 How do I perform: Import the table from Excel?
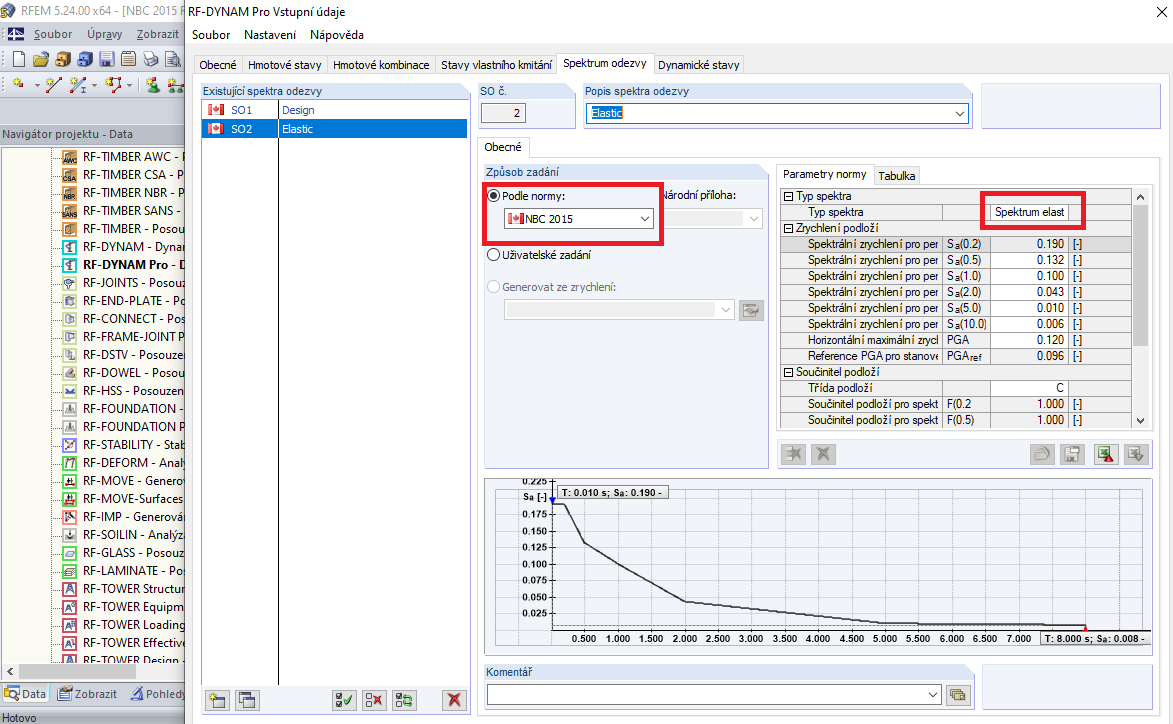click(x=1136, y=454)
